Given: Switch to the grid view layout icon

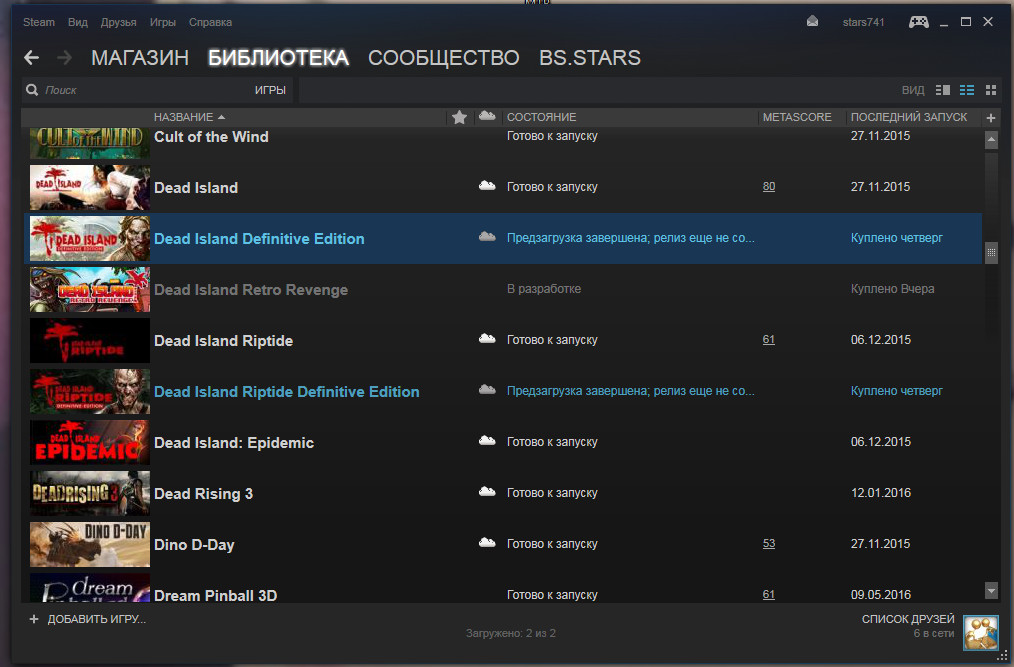Looking at the screenshot, I should click(x=991, y=90).
